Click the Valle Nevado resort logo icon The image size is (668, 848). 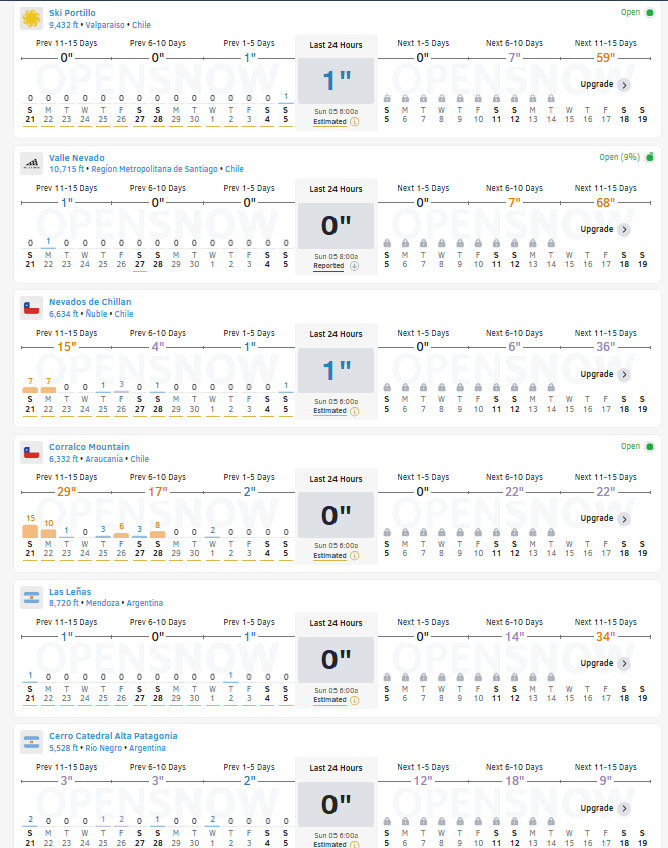(x=31, y=163)
